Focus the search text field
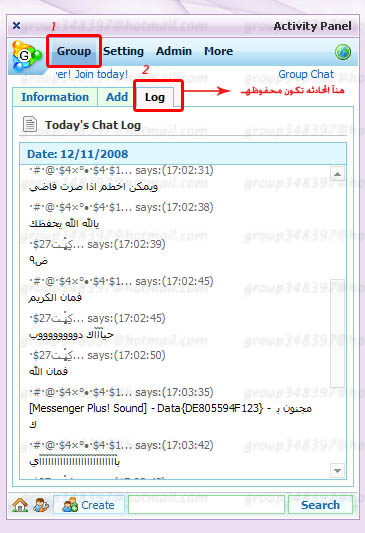365x533 pixels. tap(206, 505)
